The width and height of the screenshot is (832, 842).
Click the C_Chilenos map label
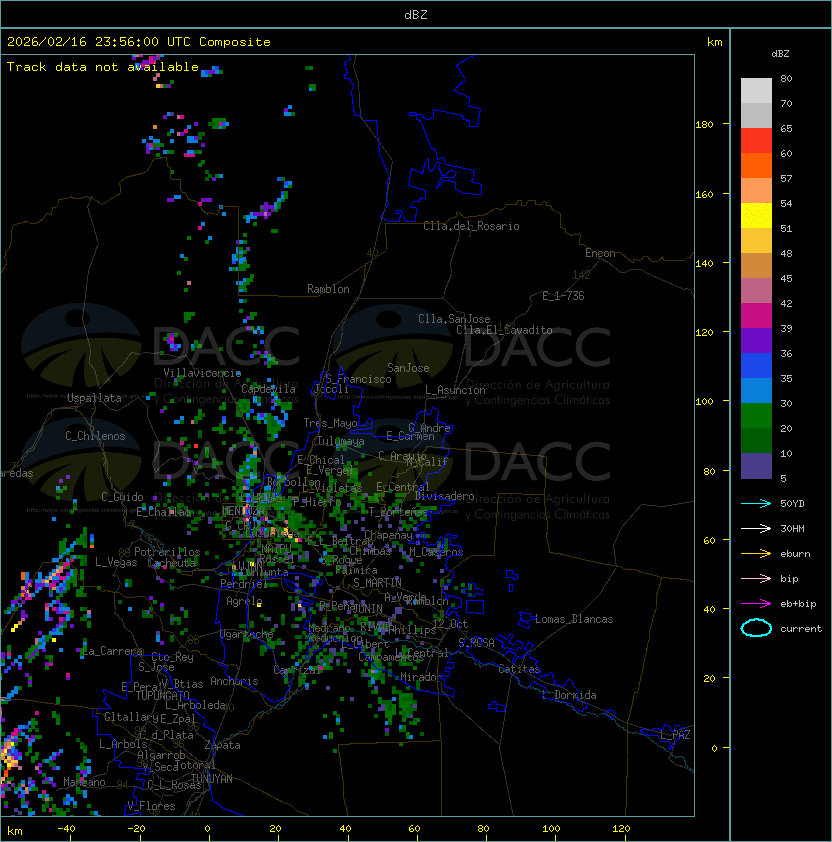(95, 436)
